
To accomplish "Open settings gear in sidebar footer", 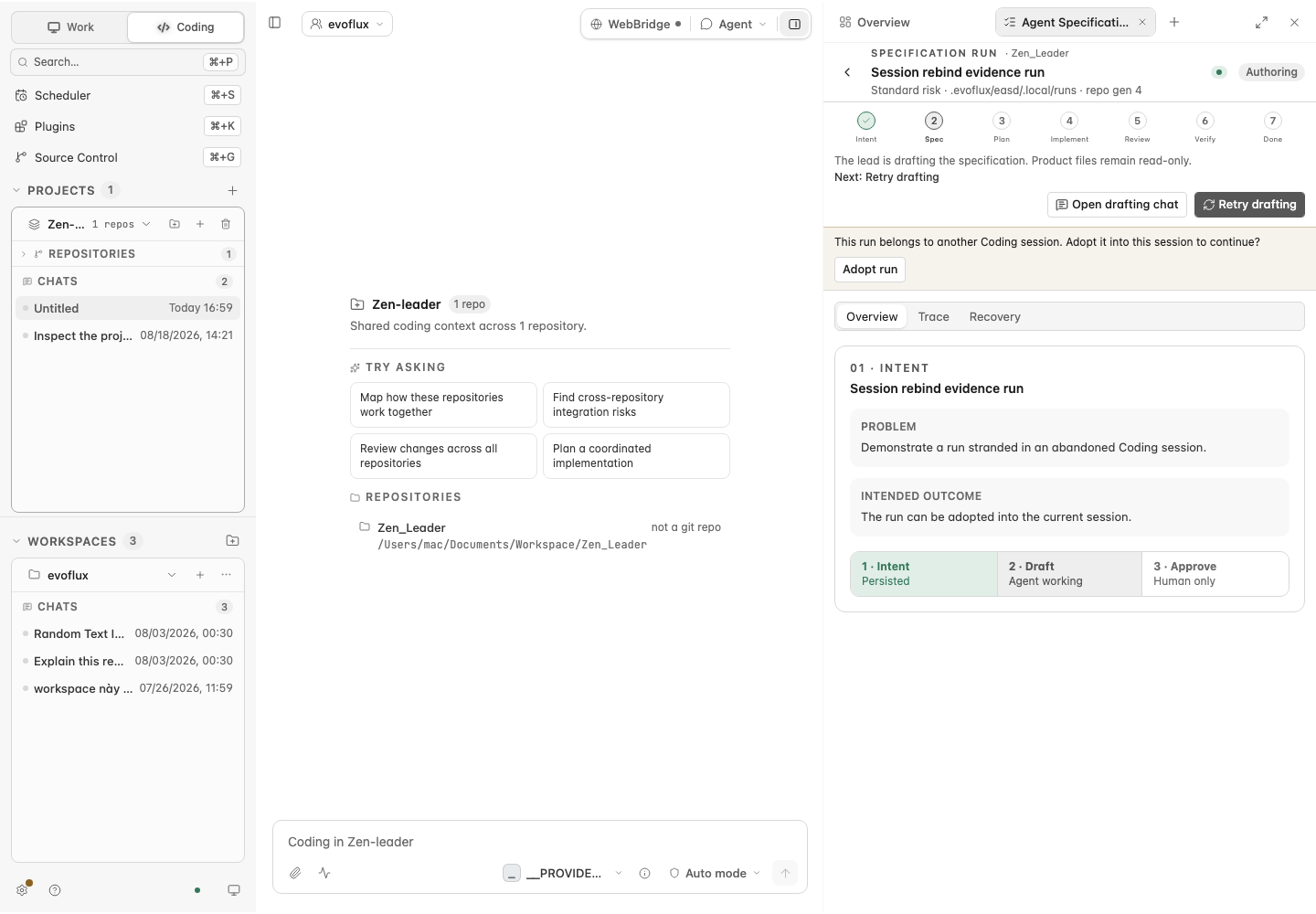I will pyautogui.click(x=22, y=890).
